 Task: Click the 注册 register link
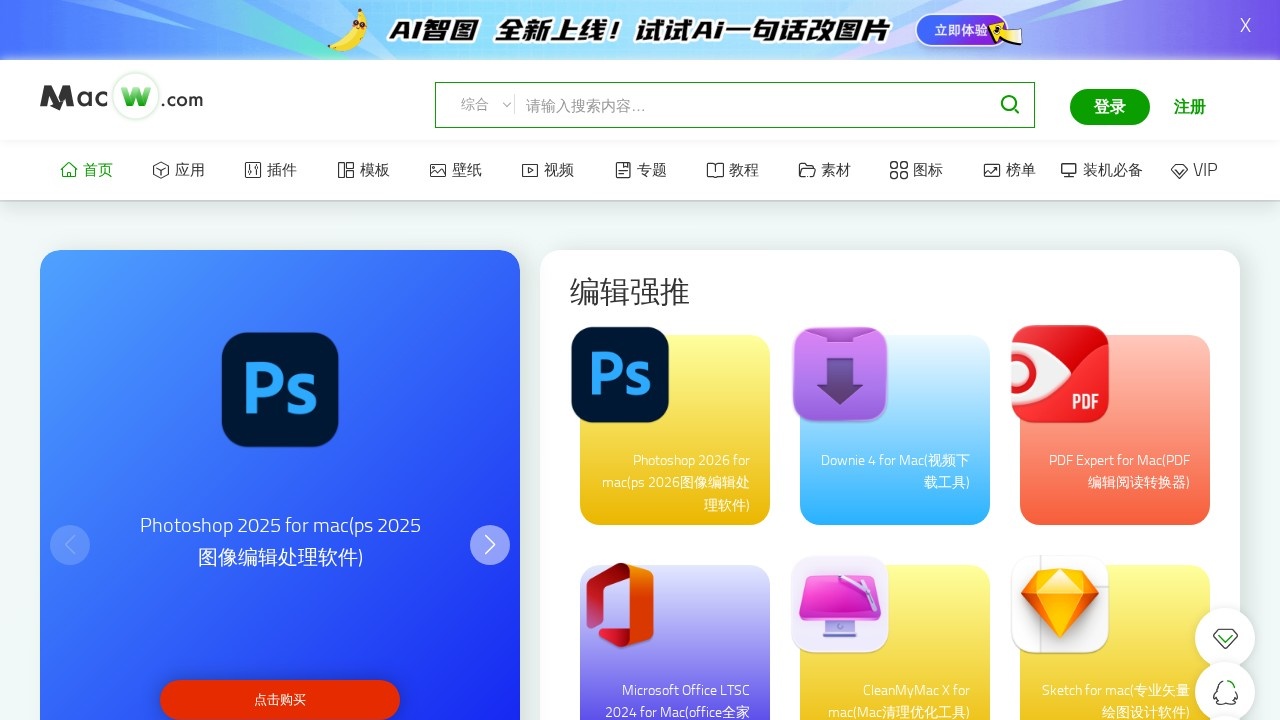[x=1190, y=106]
